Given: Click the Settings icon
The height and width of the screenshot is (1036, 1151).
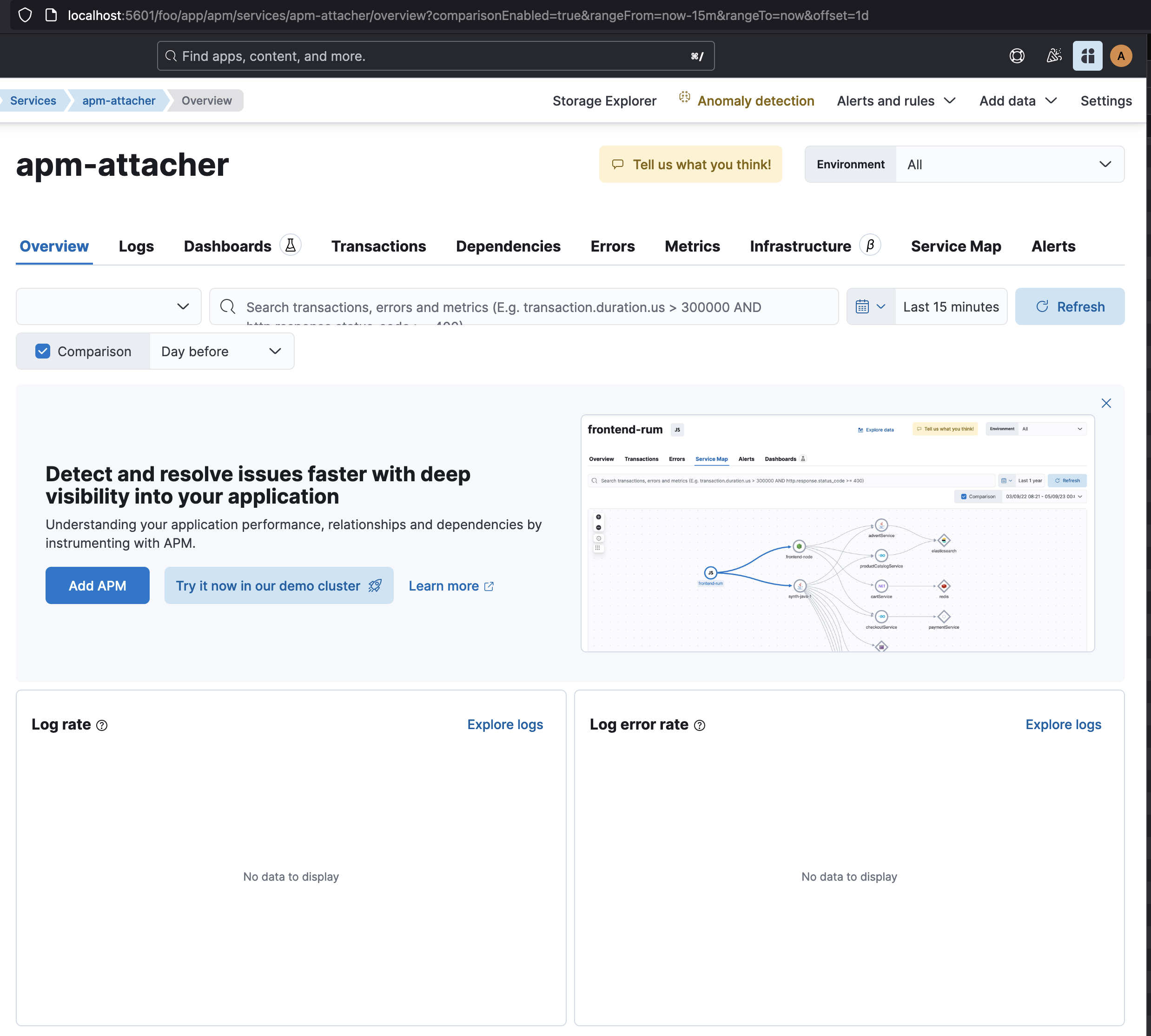Looking at the screenshot, I should (x=1106, y=100).
